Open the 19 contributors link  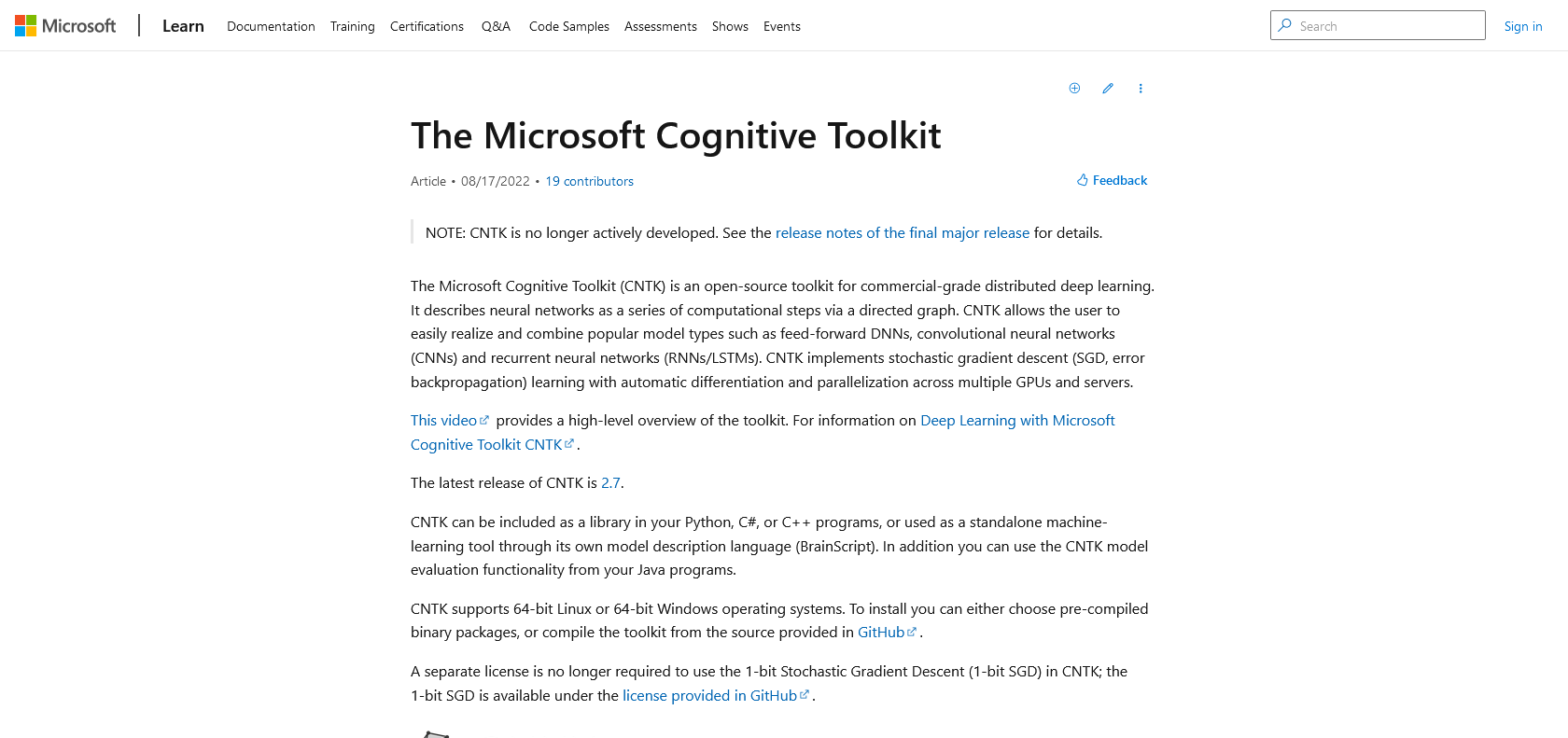pyautogui.click(x=590, y=181)
